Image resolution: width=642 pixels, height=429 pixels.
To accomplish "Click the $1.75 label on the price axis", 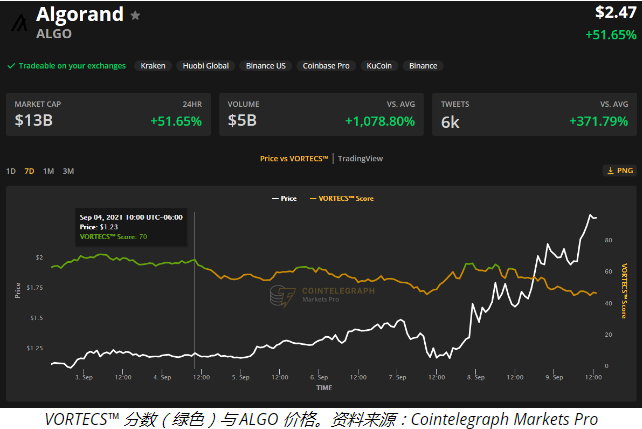I will 35,287.
